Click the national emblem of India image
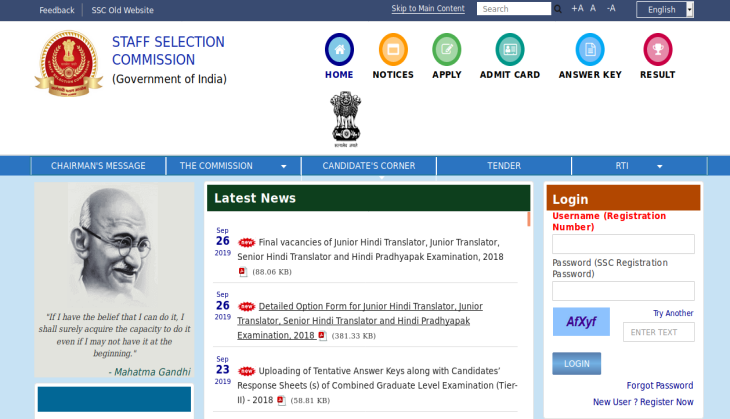Viewport: 730px width, 419px height. [345, 119]
